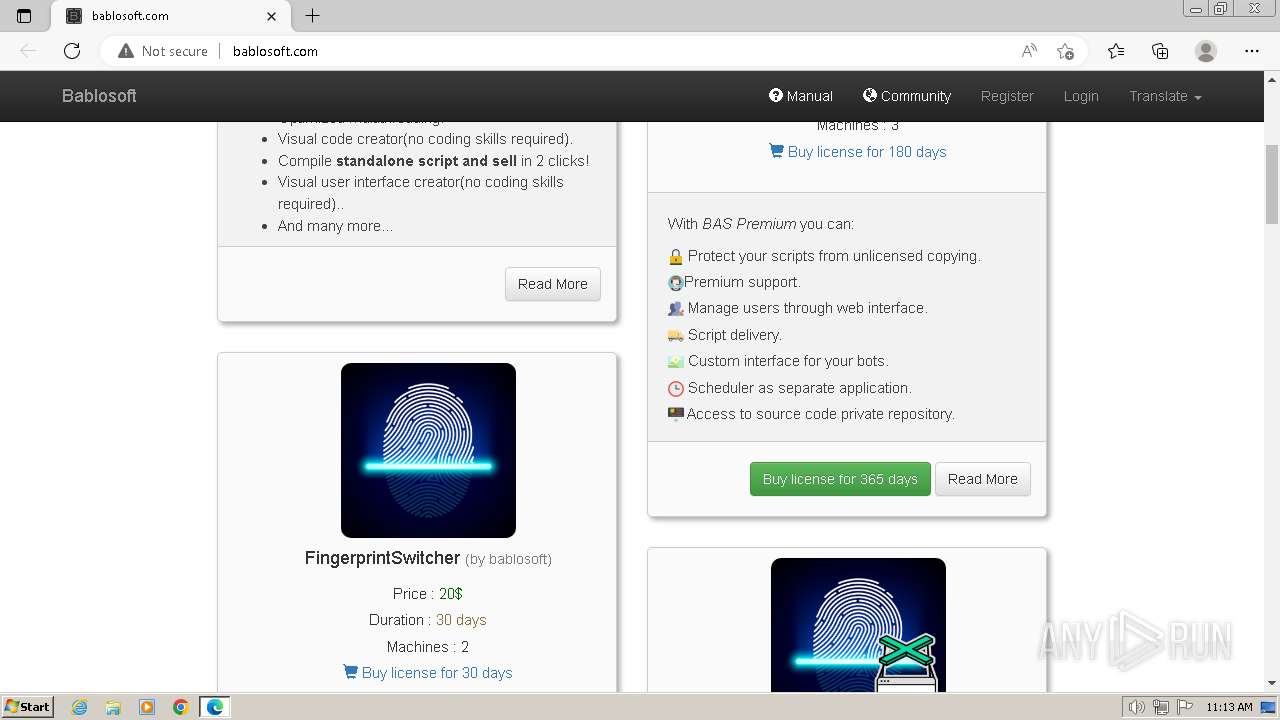Click the Duration 30 days text
Image resolution: width=1280 pixels, height=720 pixels.
428,620
